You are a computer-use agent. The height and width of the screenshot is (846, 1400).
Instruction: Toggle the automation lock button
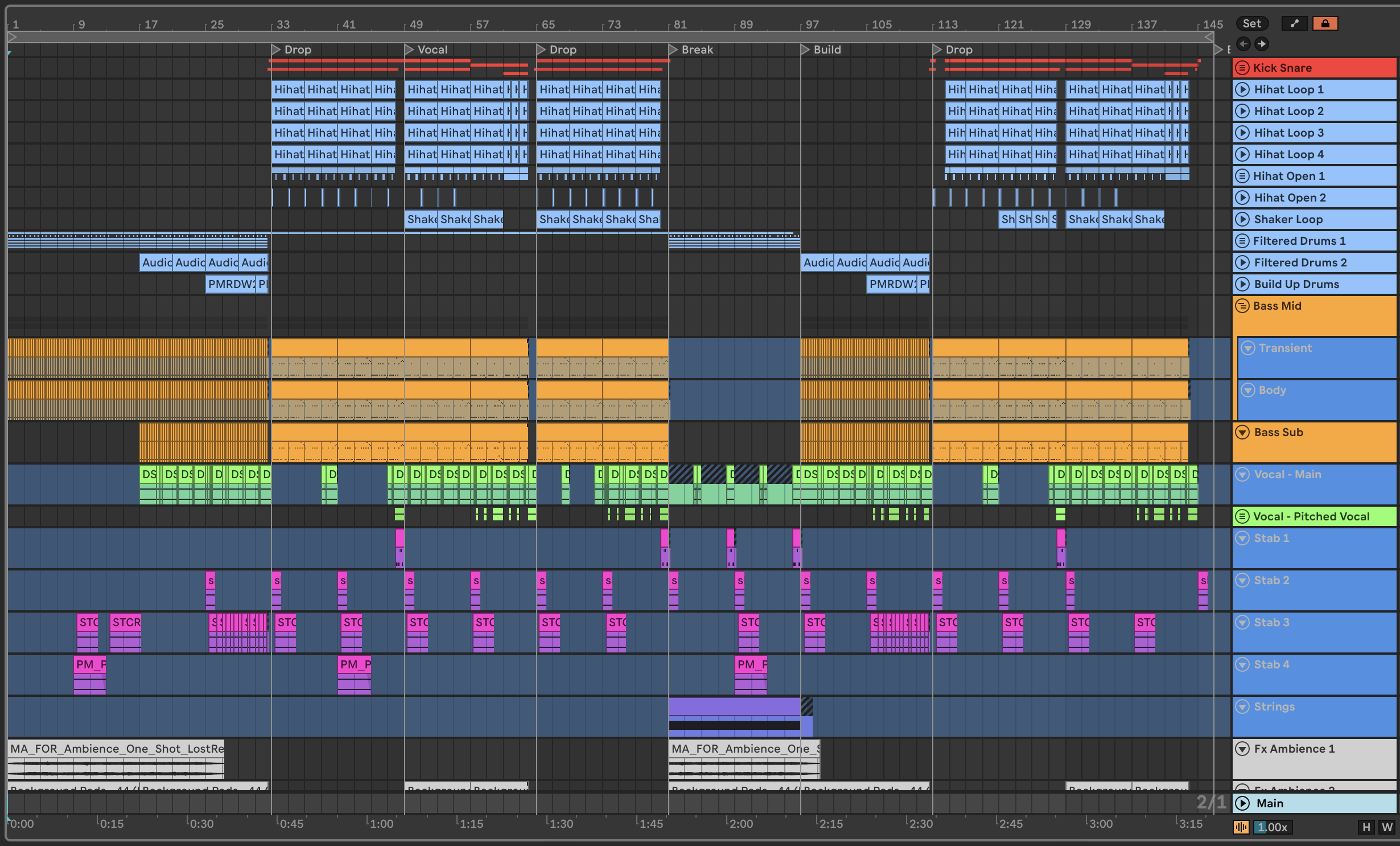tap(1325, 23)
